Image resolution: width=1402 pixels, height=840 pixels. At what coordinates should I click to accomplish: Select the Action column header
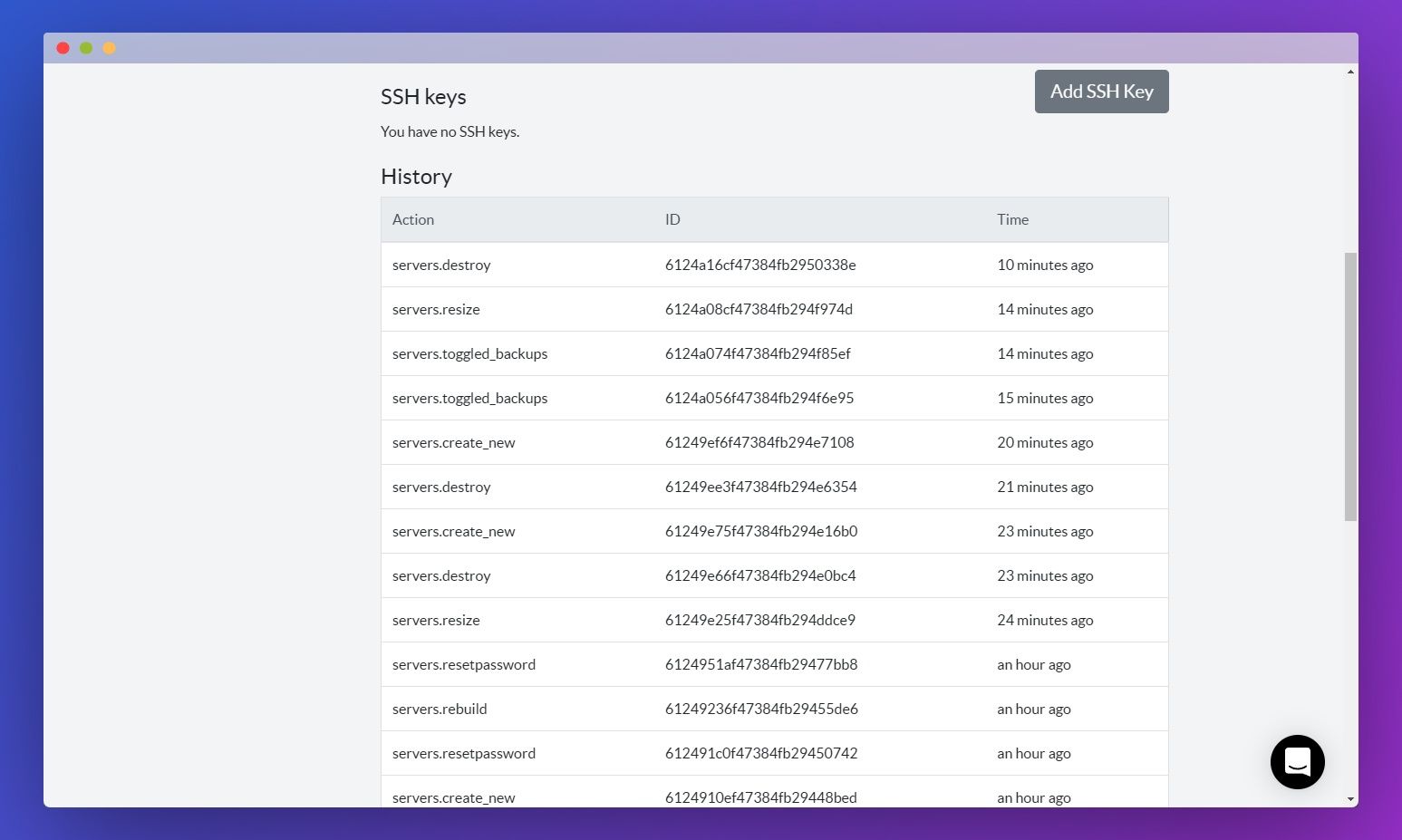coord(413,219)
